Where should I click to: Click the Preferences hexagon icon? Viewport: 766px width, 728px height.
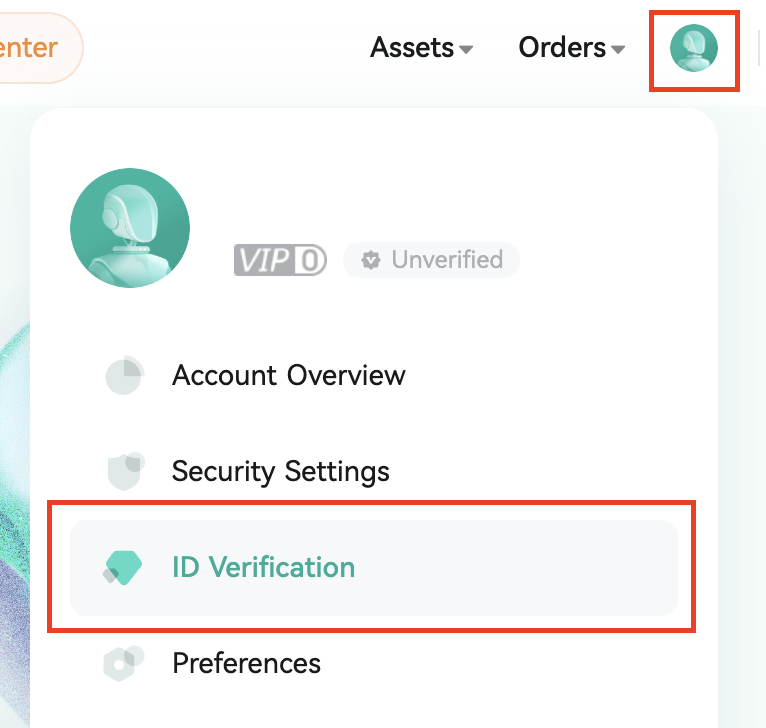pyautogui.click(x=124, y=663)
